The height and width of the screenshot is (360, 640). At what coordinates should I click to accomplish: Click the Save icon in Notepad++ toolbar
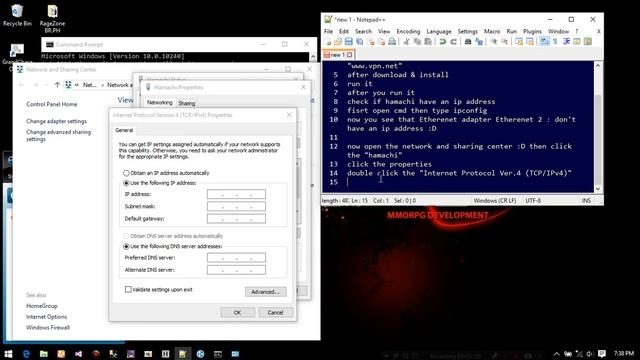click(x=349, y=41)
